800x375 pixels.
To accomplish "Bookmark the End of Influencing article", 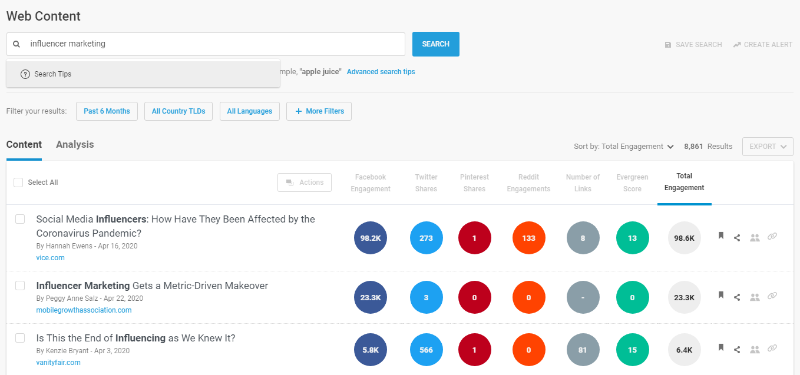I will pos(721,347).
